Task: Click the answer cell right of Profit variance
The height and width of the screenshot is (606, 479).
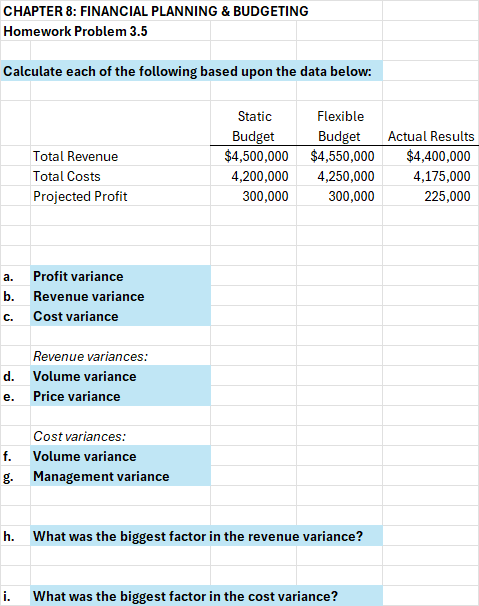Action: coord(254,276)
